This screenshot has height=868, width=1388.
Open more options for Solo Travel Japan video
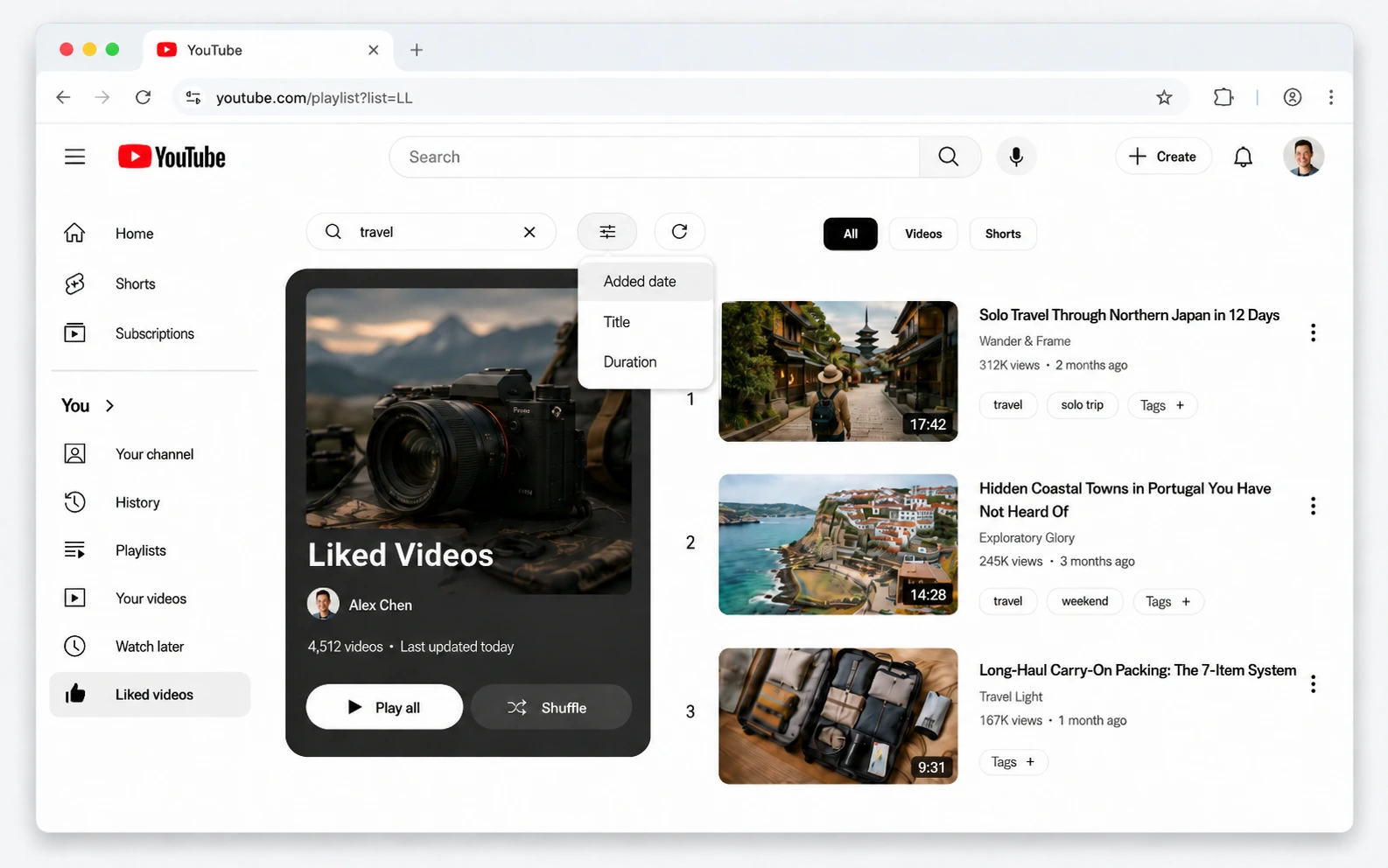[1313, 332]
